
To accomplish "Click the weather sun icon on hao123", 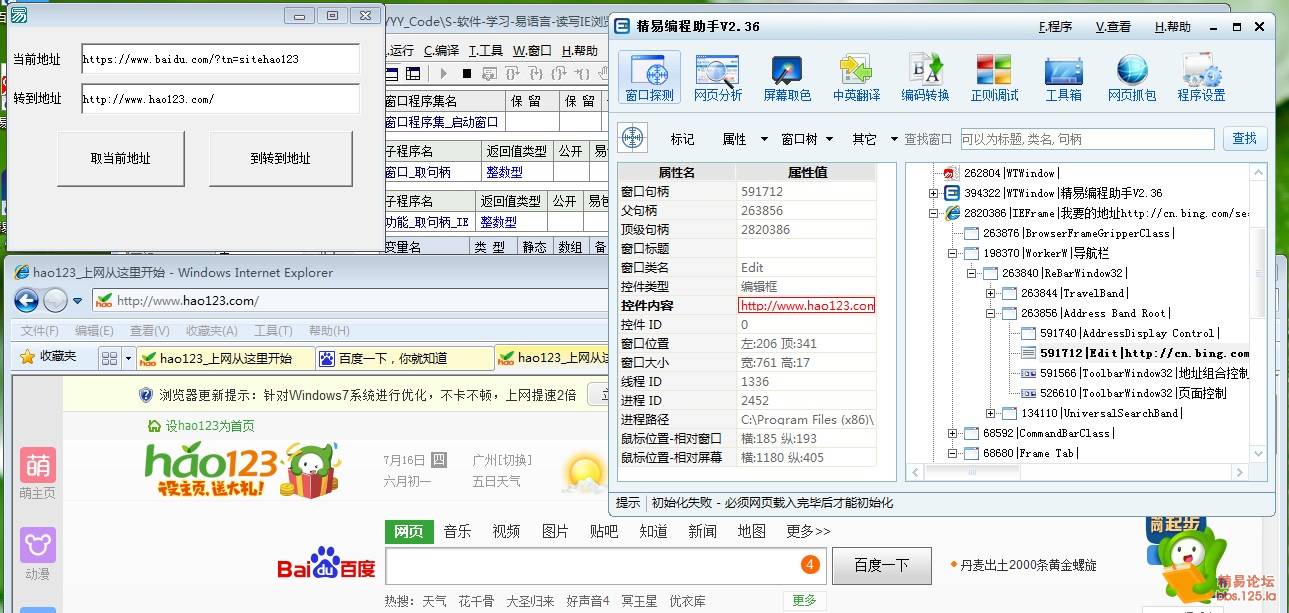I will (x=582, y=471).
